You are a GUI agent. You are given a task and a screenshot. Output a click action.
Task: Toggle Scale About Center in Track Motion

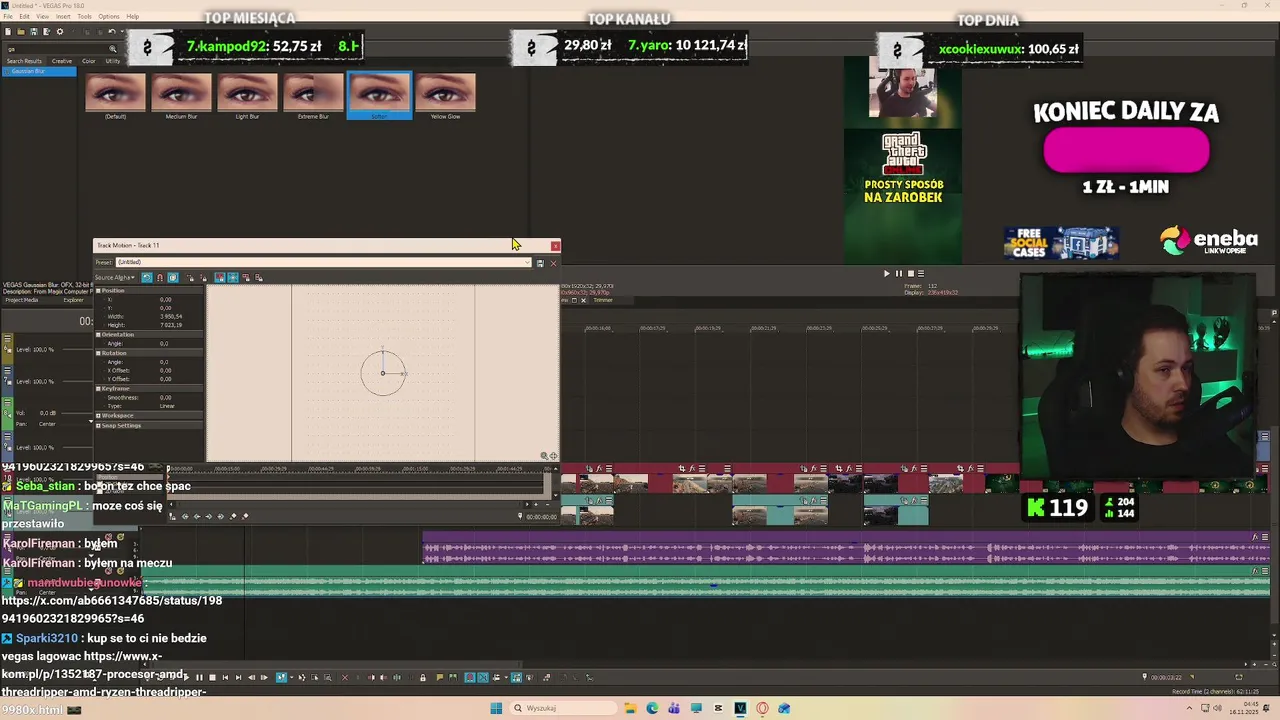(233, 277)
